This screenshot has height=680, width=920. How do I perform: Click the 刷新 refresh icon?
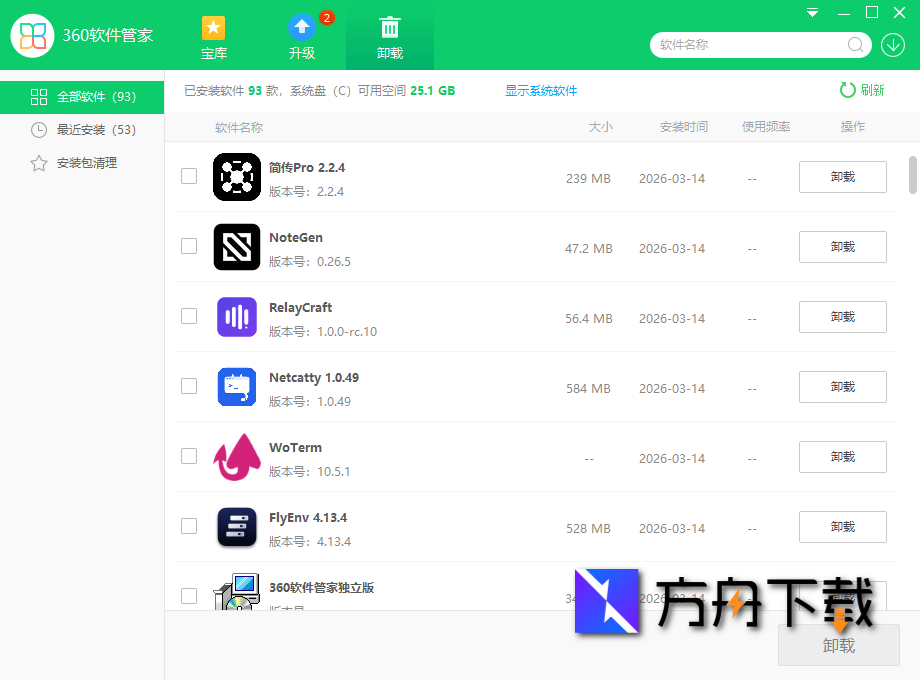tap(846, 90)
